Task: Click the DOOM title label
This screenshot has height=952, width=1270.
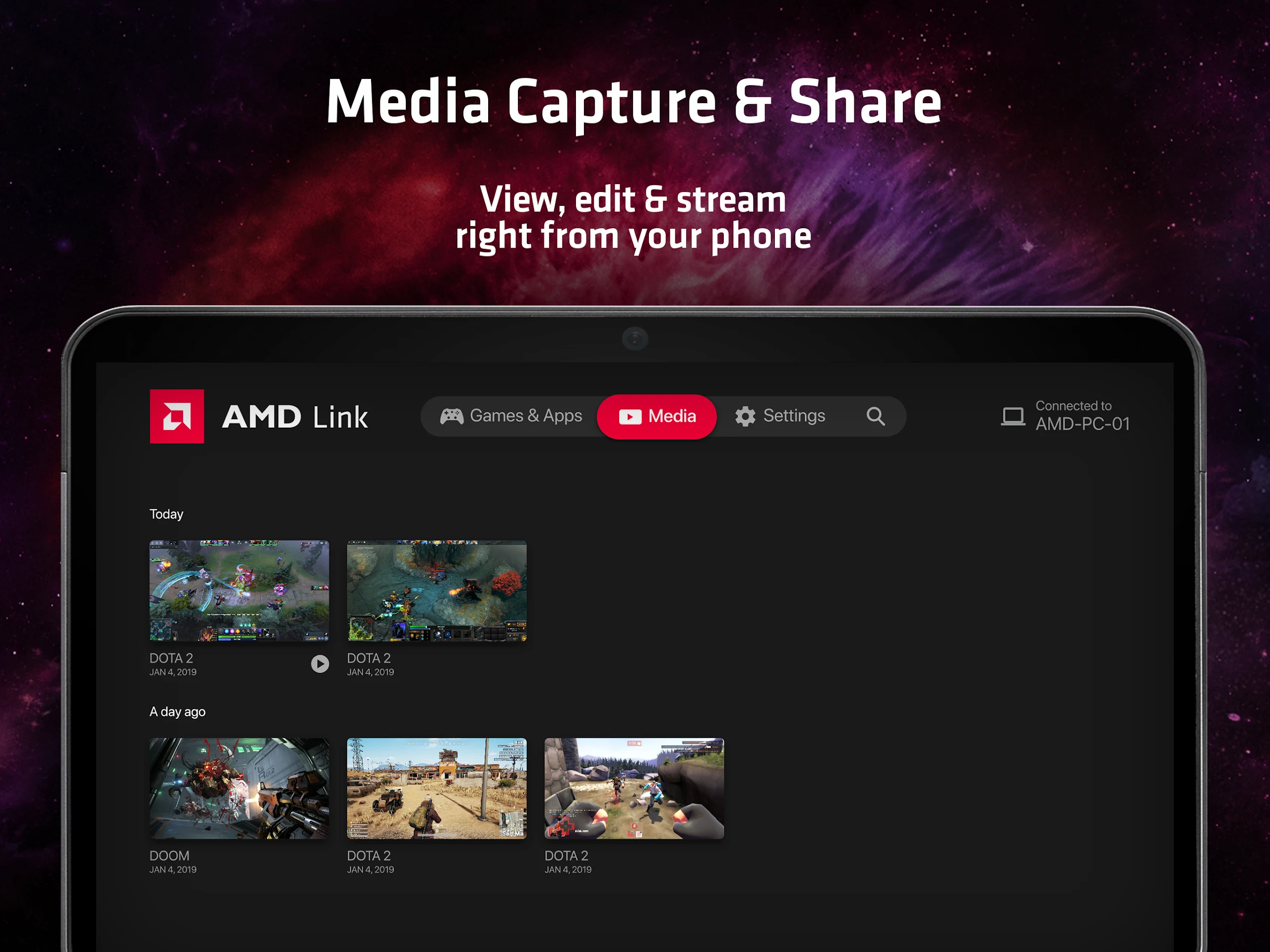Action: [x=169, y=856]
